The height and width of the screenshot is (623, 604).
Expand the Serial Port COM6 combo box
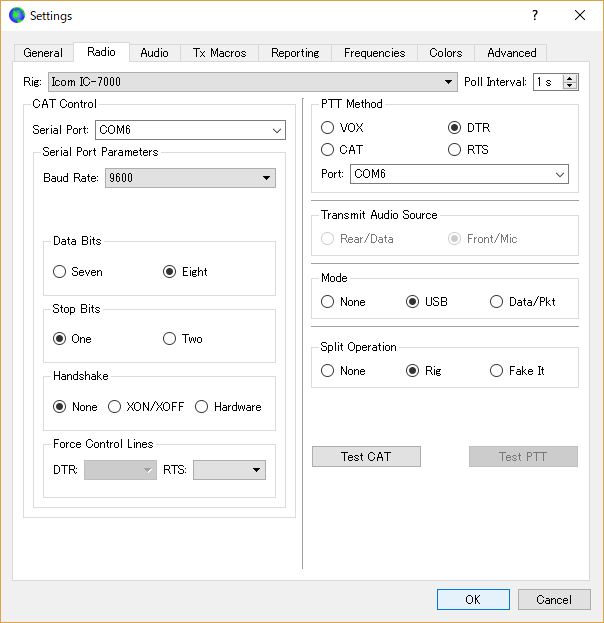pos(190,130)
